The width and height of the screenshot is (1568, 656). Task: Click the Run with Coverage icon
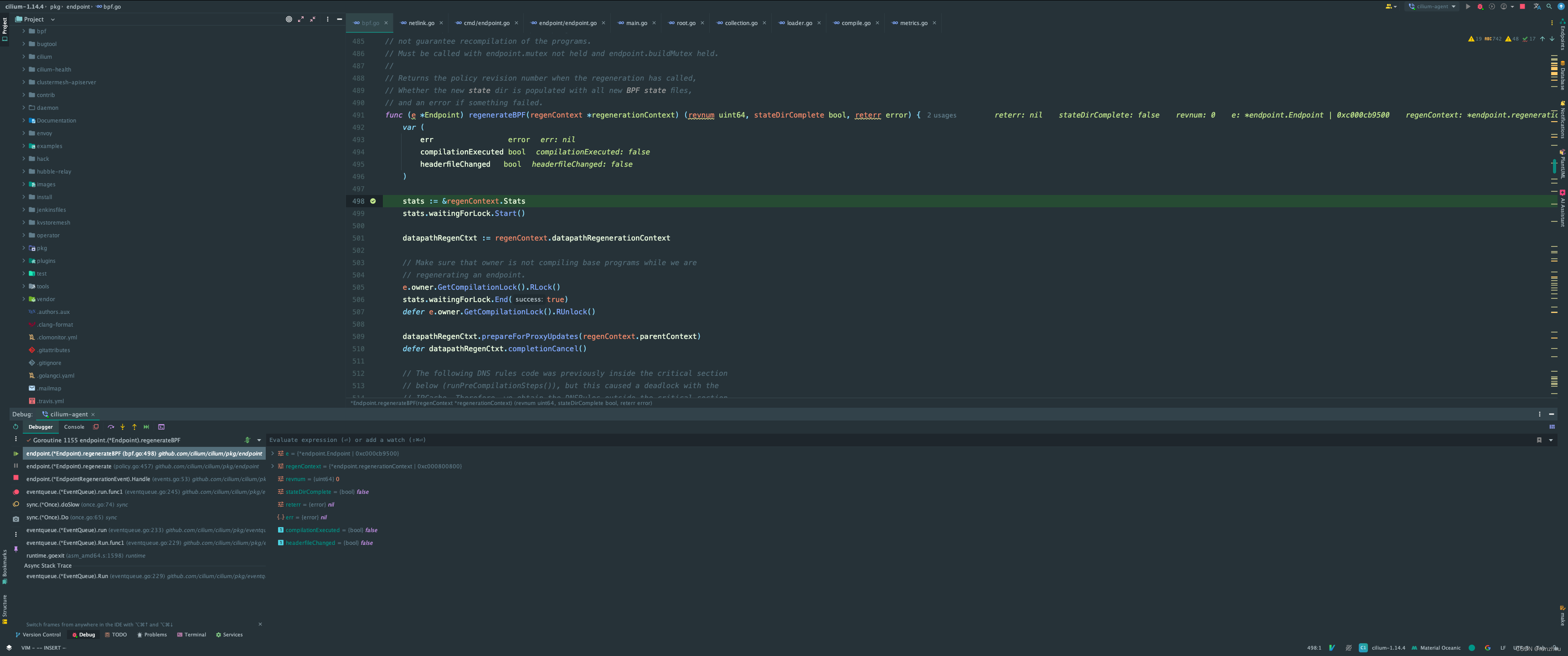tap(1492, 7)
